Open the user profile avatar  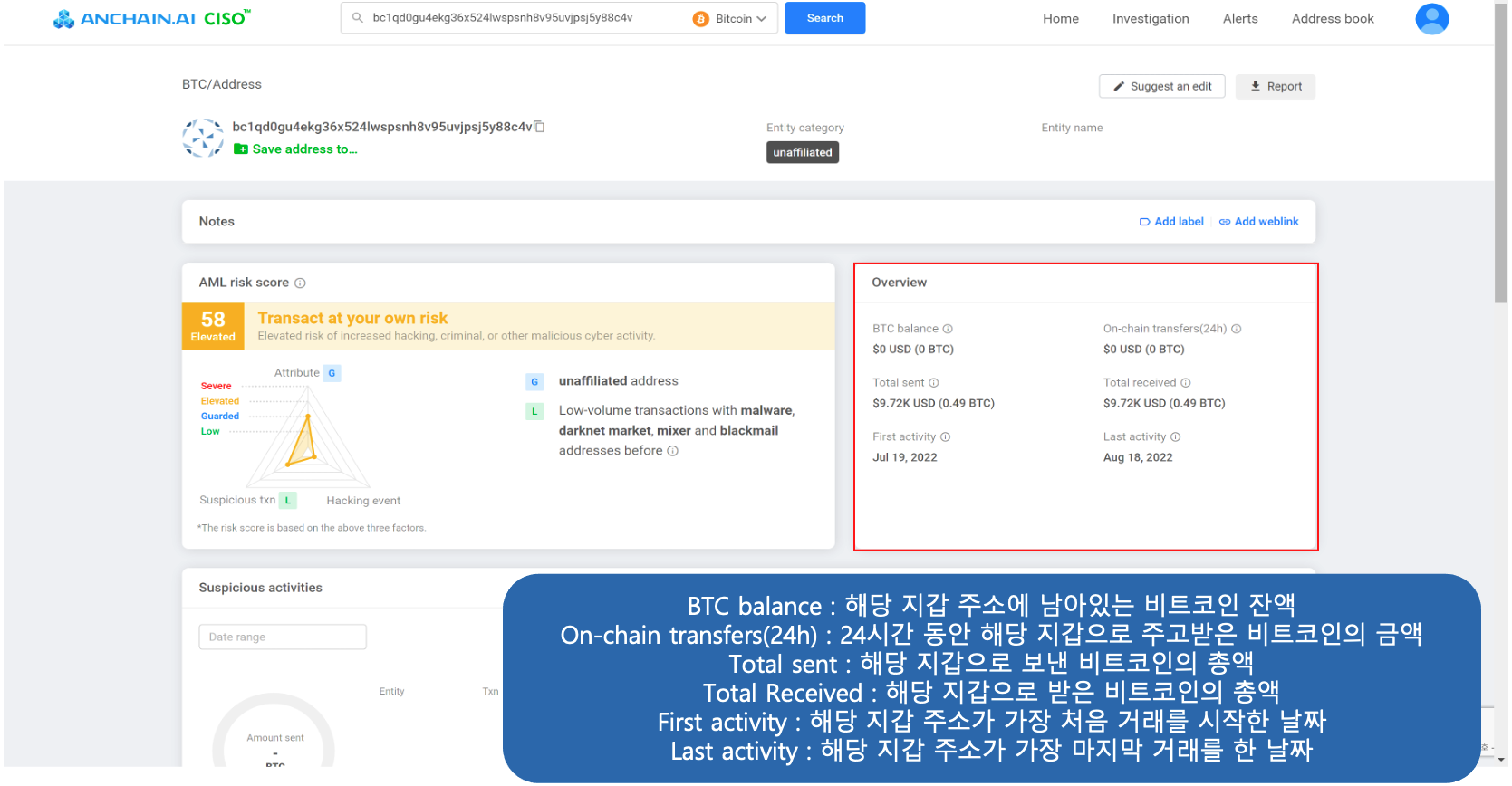pyautogui.click(x=1431, y=18)
